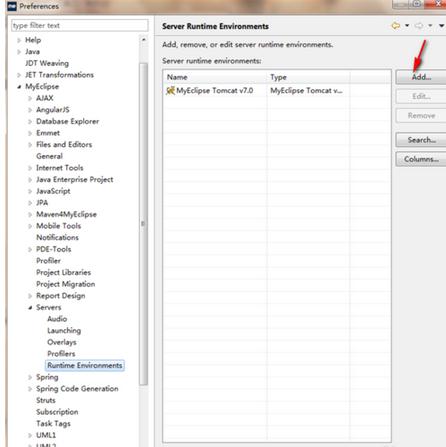Open the Columns... dialog button
Viewport: 446px width, 447px height.
[421, 159]
